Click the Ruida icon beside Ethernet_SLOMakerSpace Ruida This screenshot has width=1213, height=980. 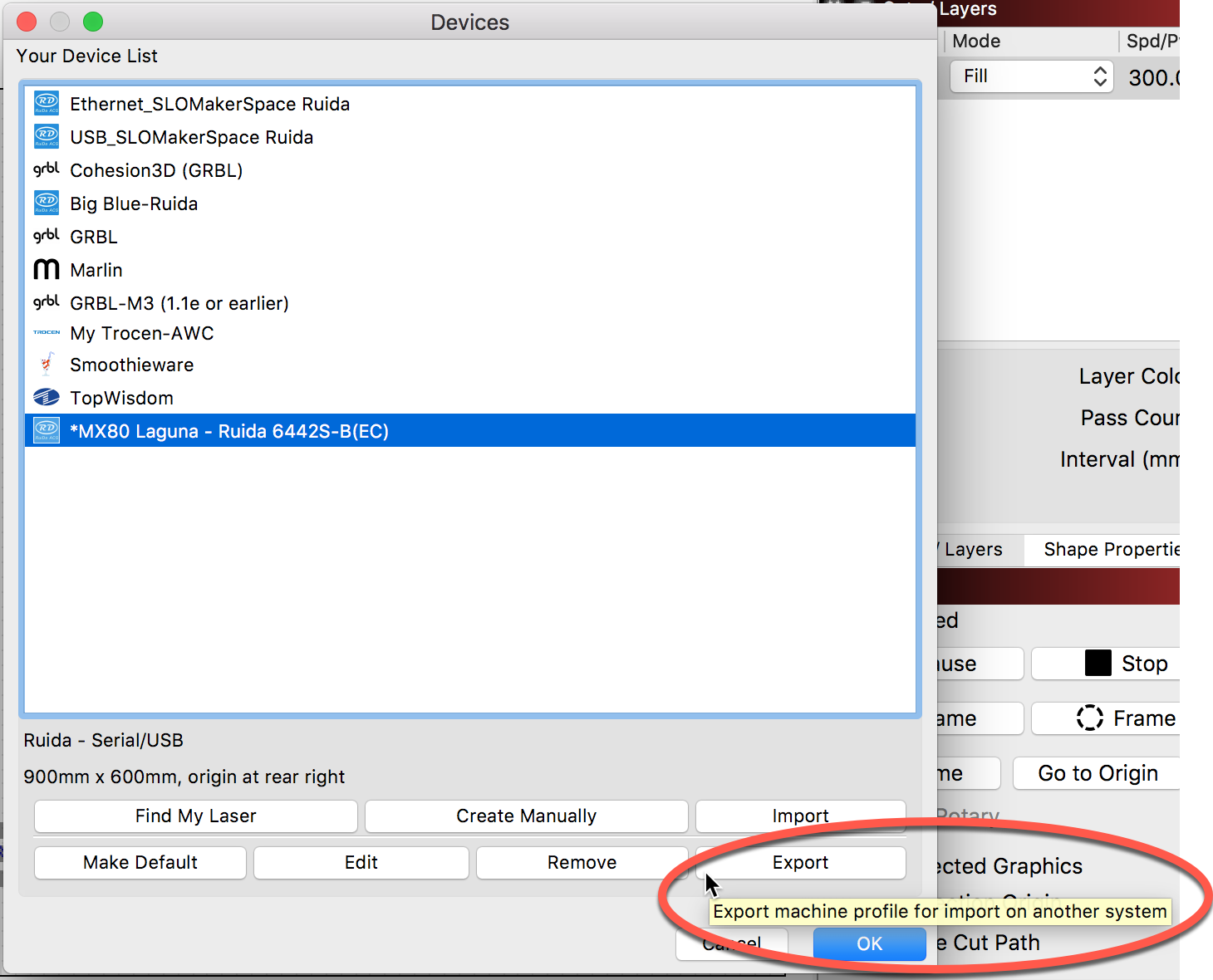[47, 104]
